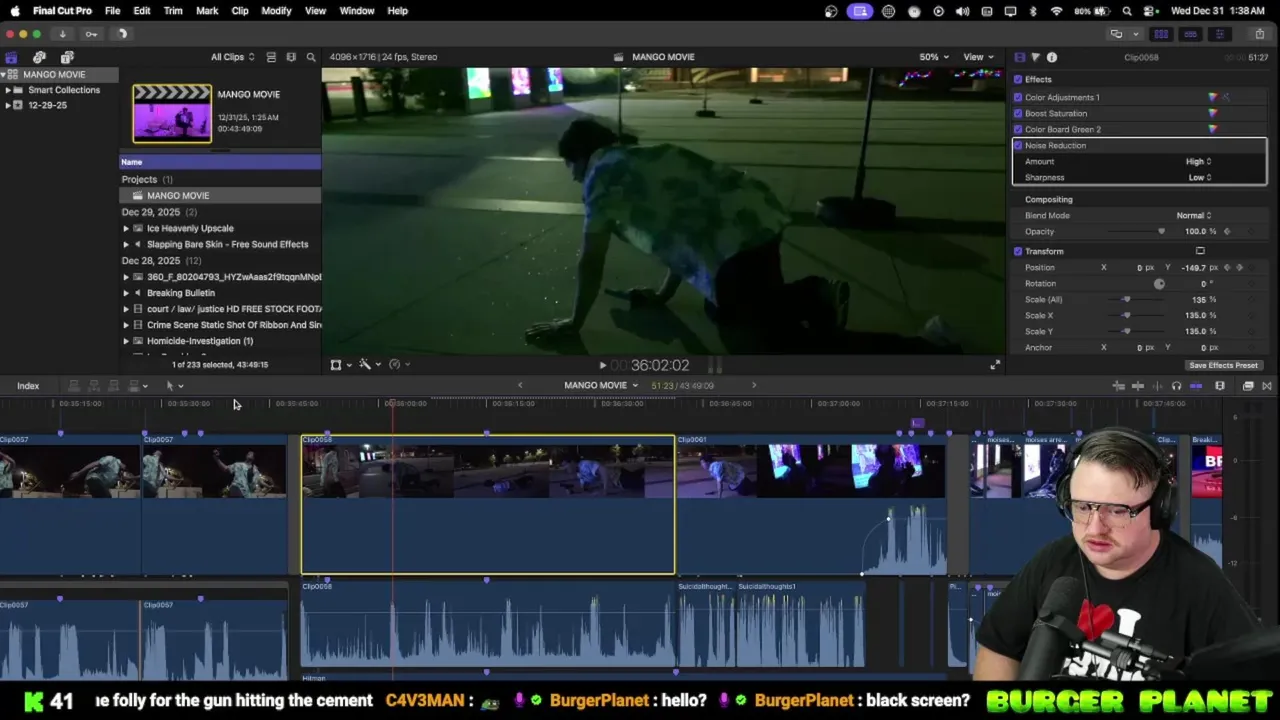
Task: Open Color Board Green 2 color controls
Action: [1213, 129]
